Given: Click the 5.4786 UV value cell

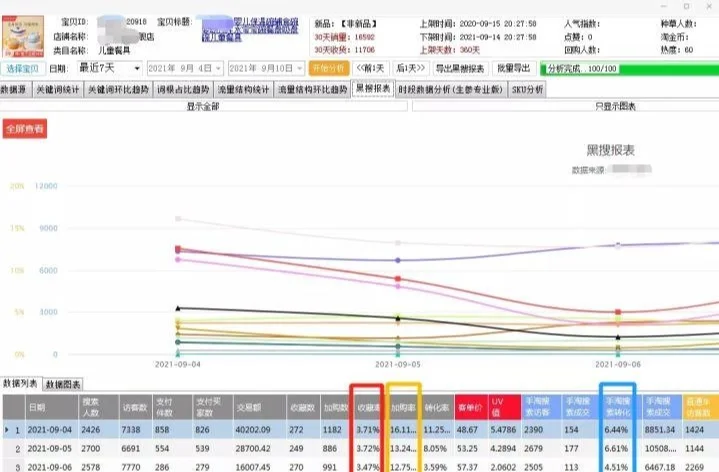Looking at the screenshot, I should [x=504, y=430].
